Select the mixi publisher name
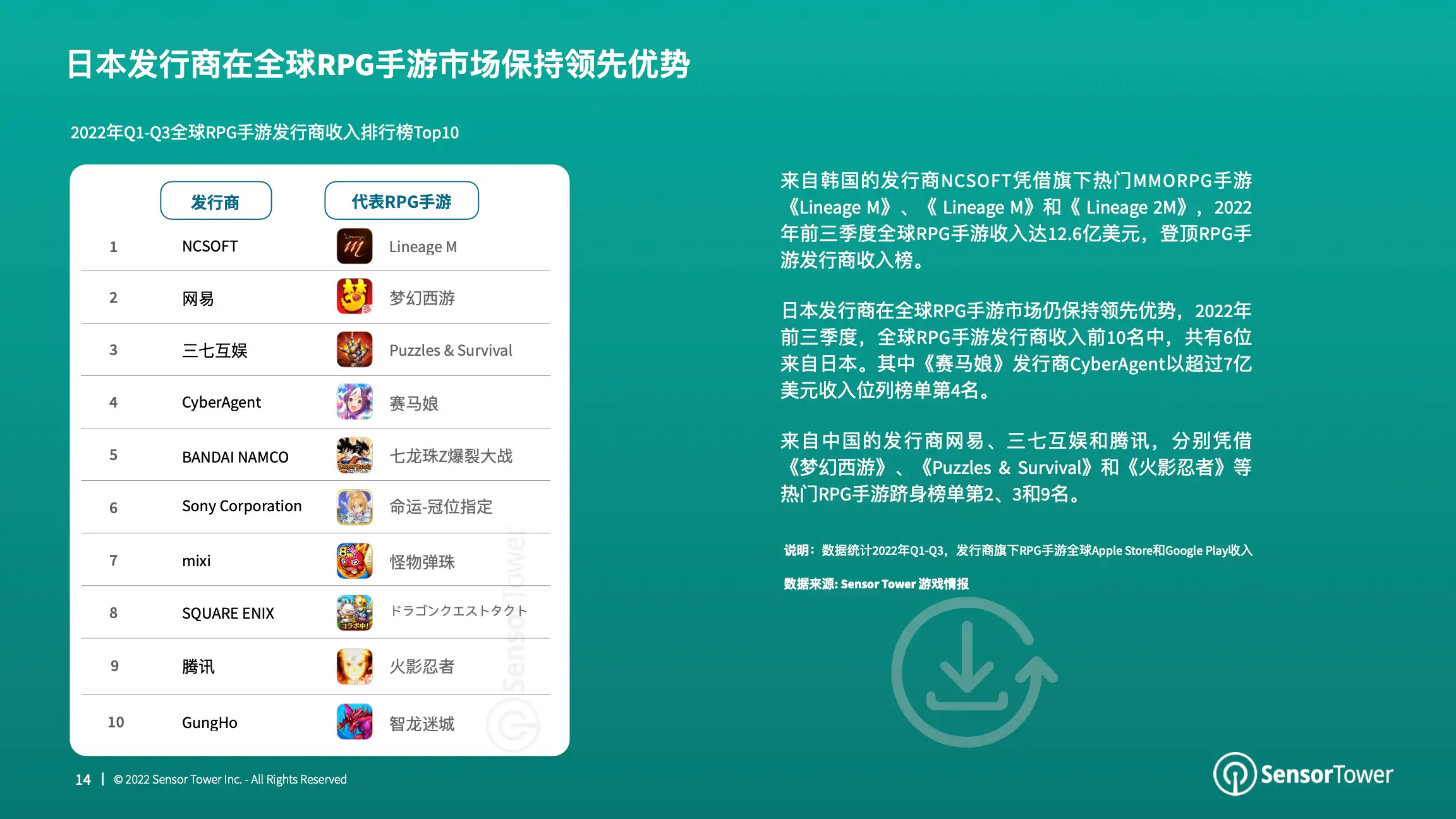This screenshot has height=819, width=1456. pyautogui.click(x=196, y=561)
